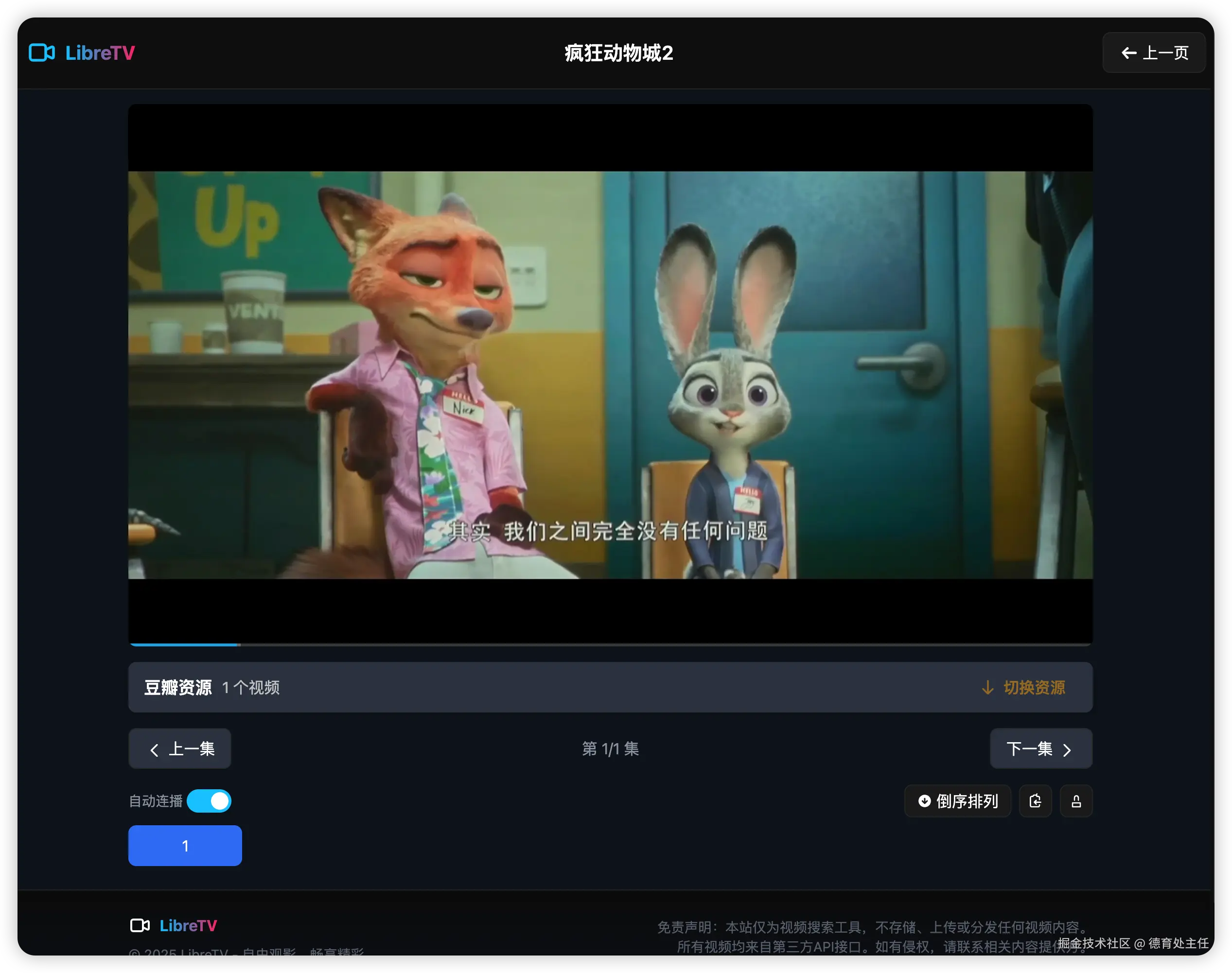Select episode 1 button

coord(185,845)
